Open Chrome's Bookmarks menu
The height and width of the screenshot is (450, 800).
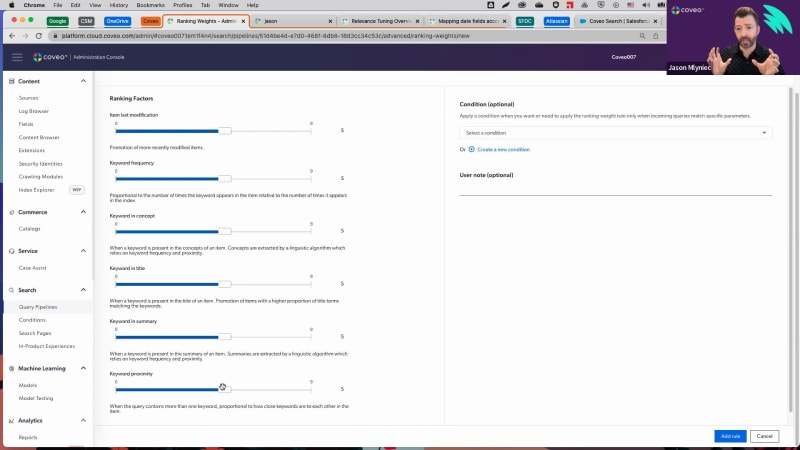pos(151,5)
